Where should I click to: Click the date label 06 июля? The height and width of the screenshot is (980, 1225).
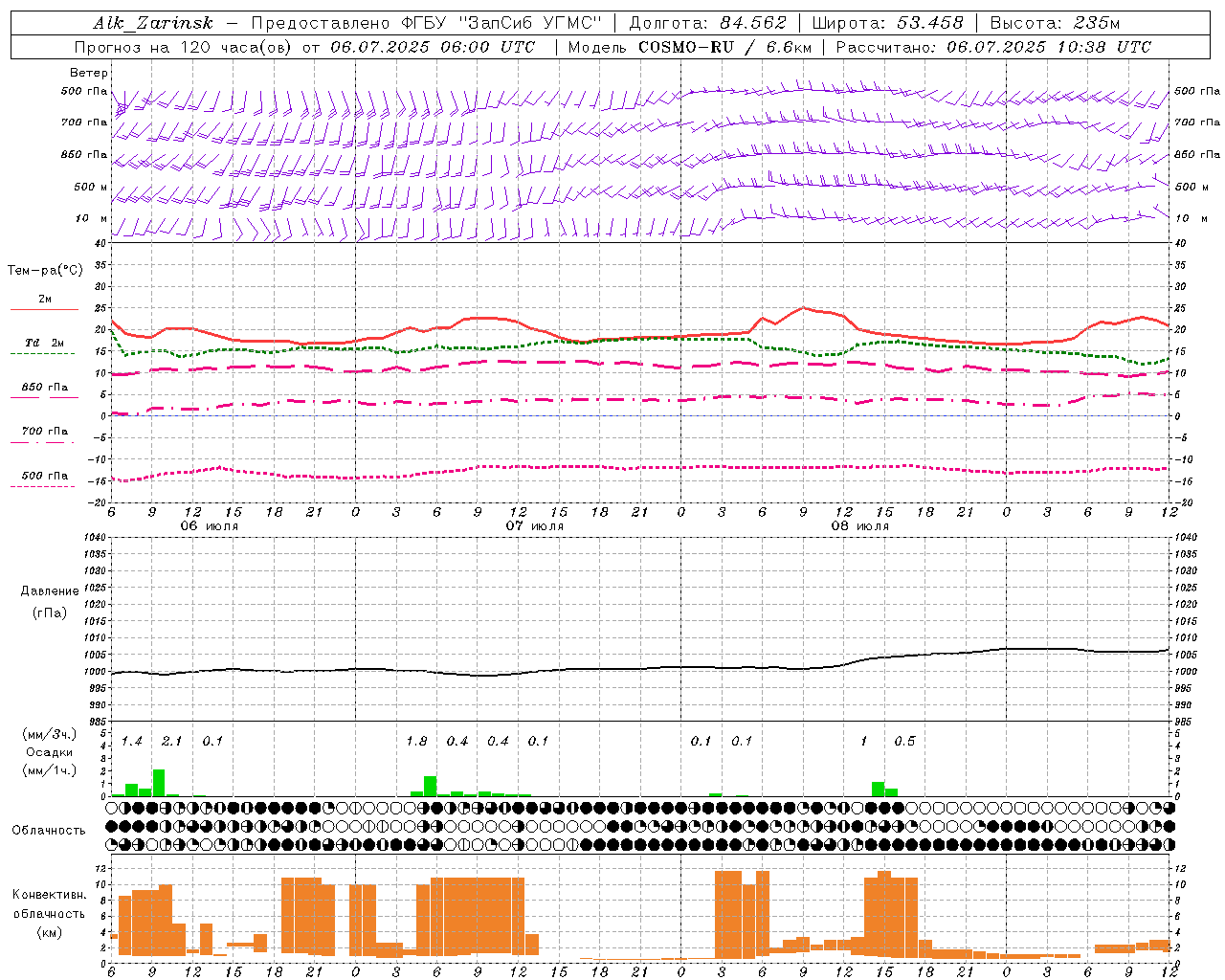point(210,526)
